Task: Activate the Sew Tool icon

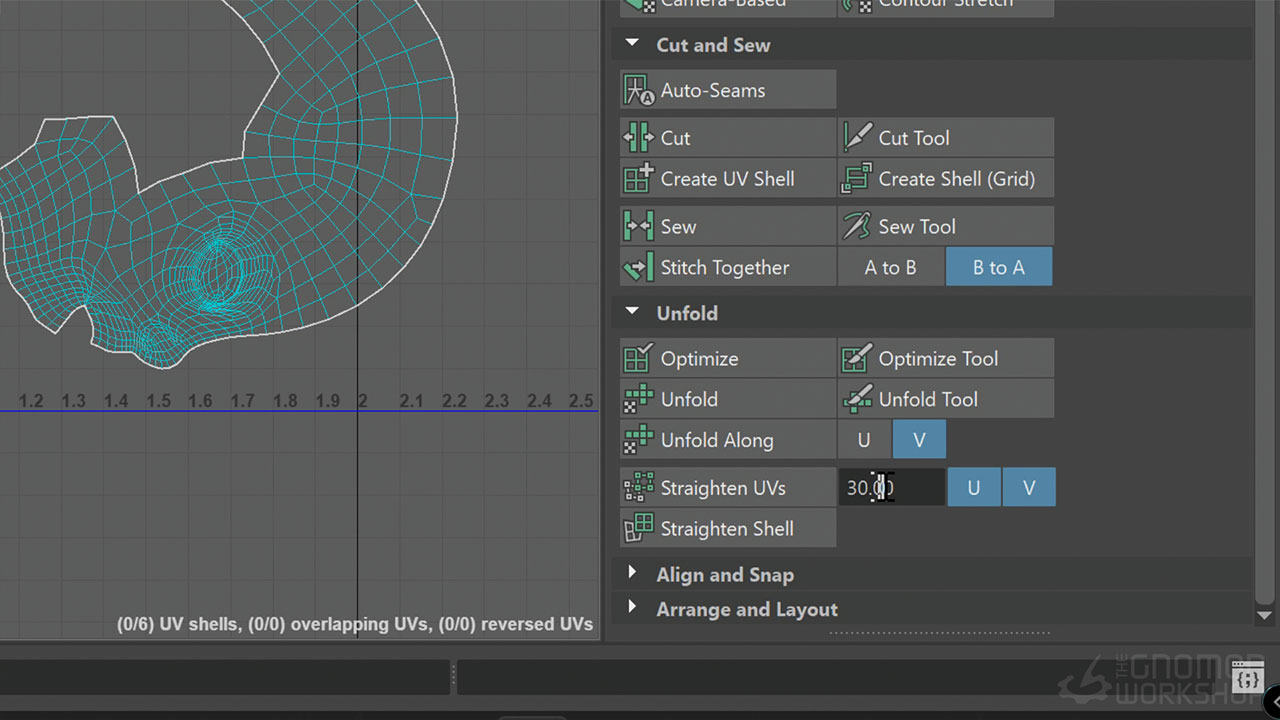Action: point(857,227)
